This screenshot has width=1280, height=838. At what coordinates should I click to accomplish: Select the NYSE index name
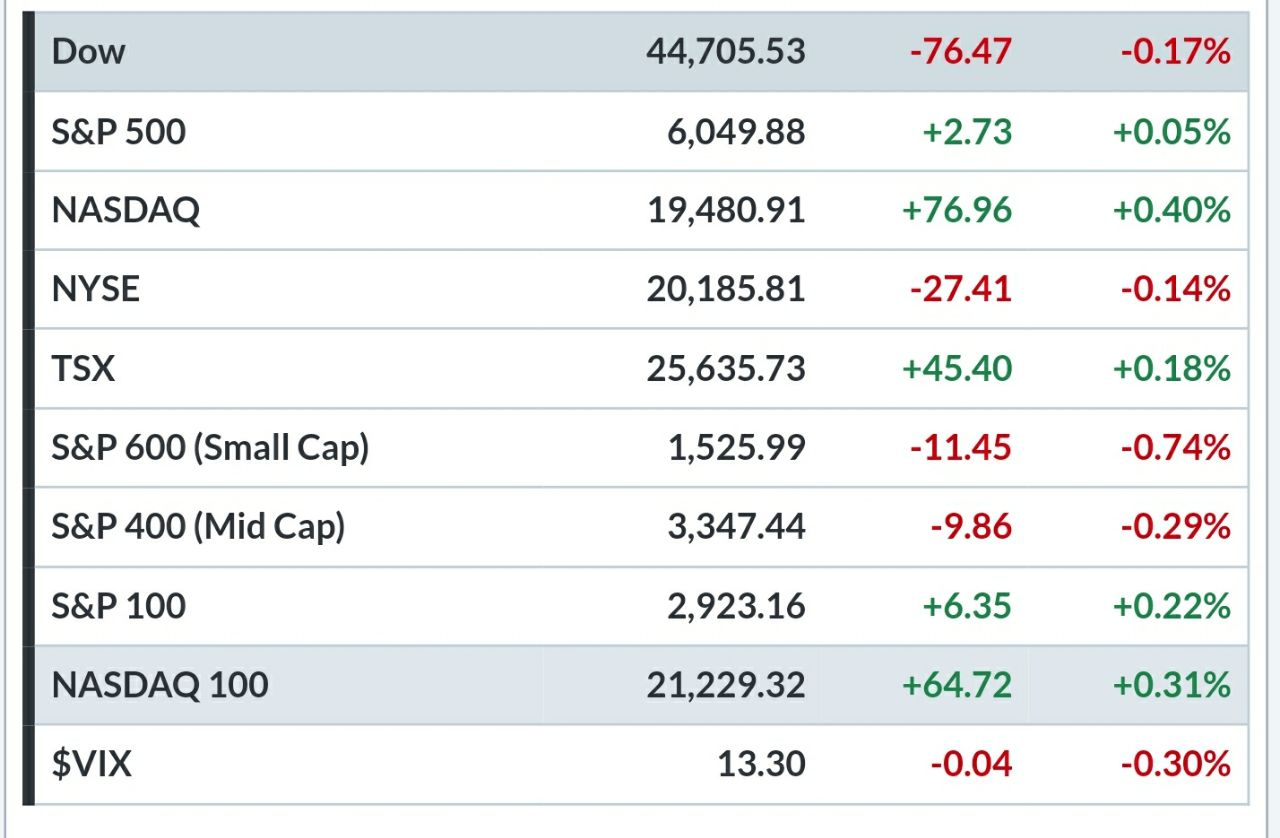(95, 289)
